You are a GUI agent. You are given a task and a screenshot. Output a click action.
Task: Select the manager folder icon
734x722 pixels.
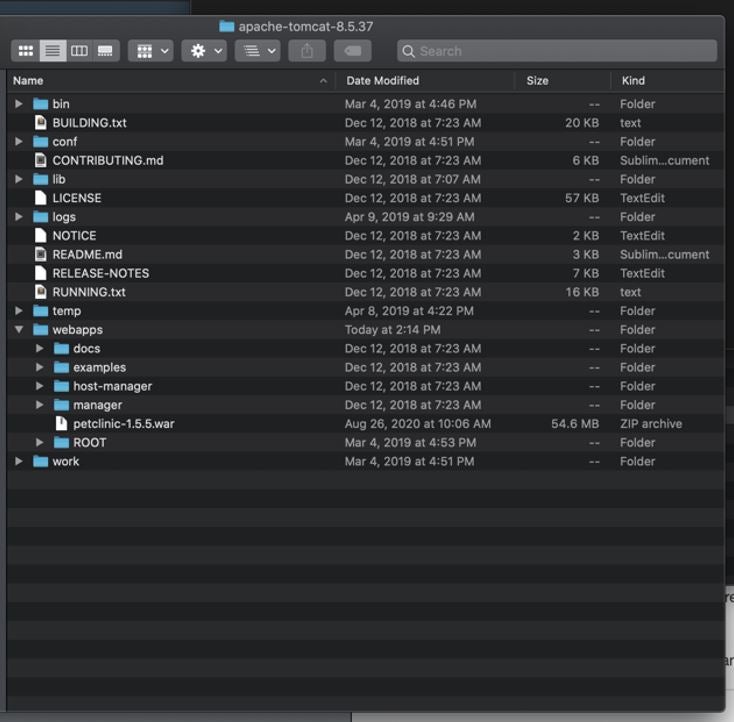pos(61,405)
